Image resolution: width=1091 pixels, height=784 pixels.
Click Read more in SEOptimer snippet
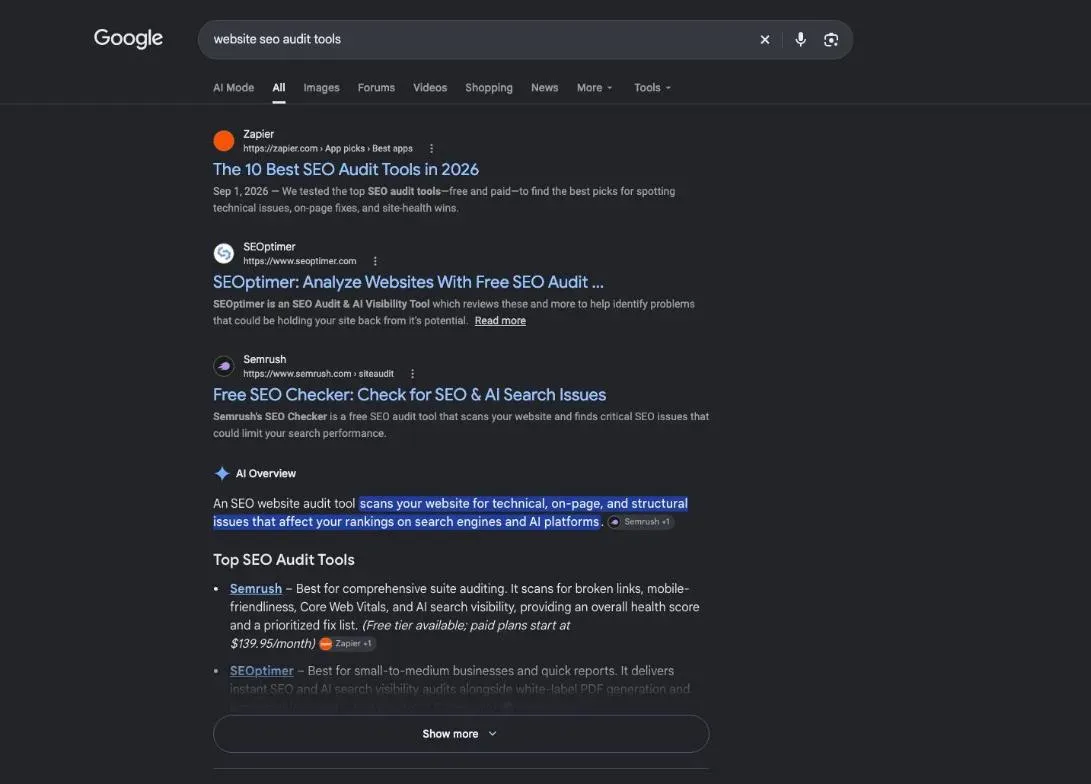500,321
